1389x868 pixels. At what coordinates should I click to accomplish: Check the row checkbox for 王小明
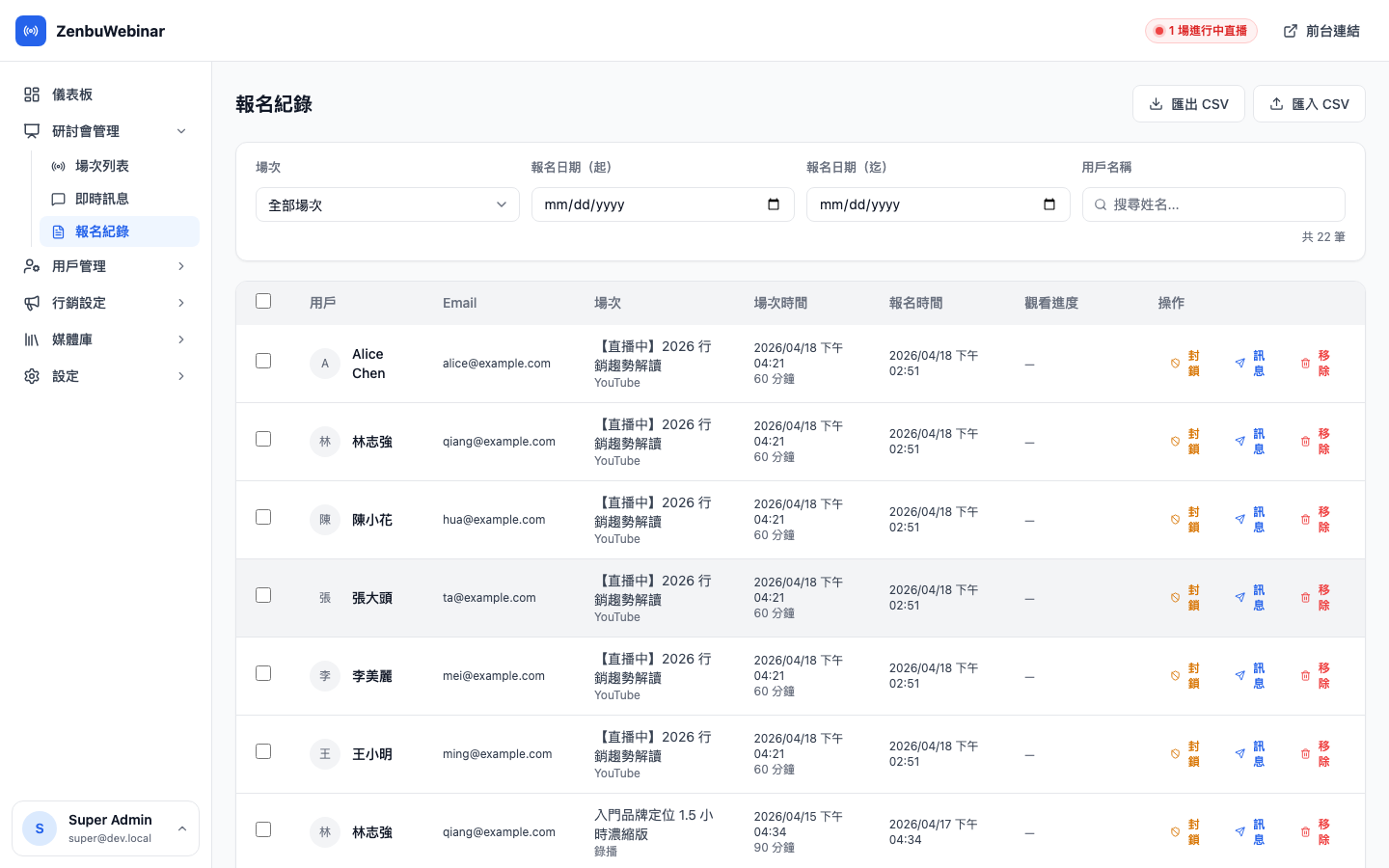click(x=263, y=751)
